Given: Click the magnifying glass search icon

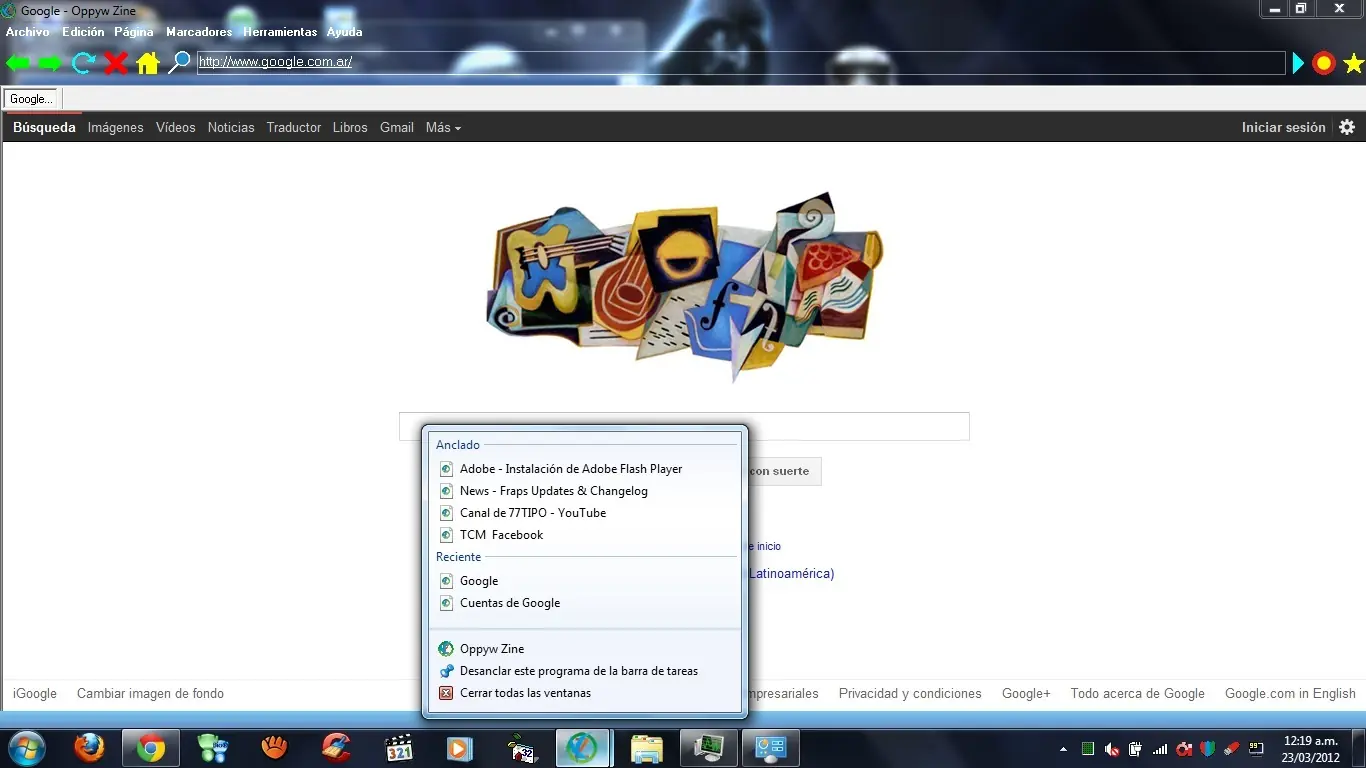Looking at the screenshot, I should click(179, 63).
